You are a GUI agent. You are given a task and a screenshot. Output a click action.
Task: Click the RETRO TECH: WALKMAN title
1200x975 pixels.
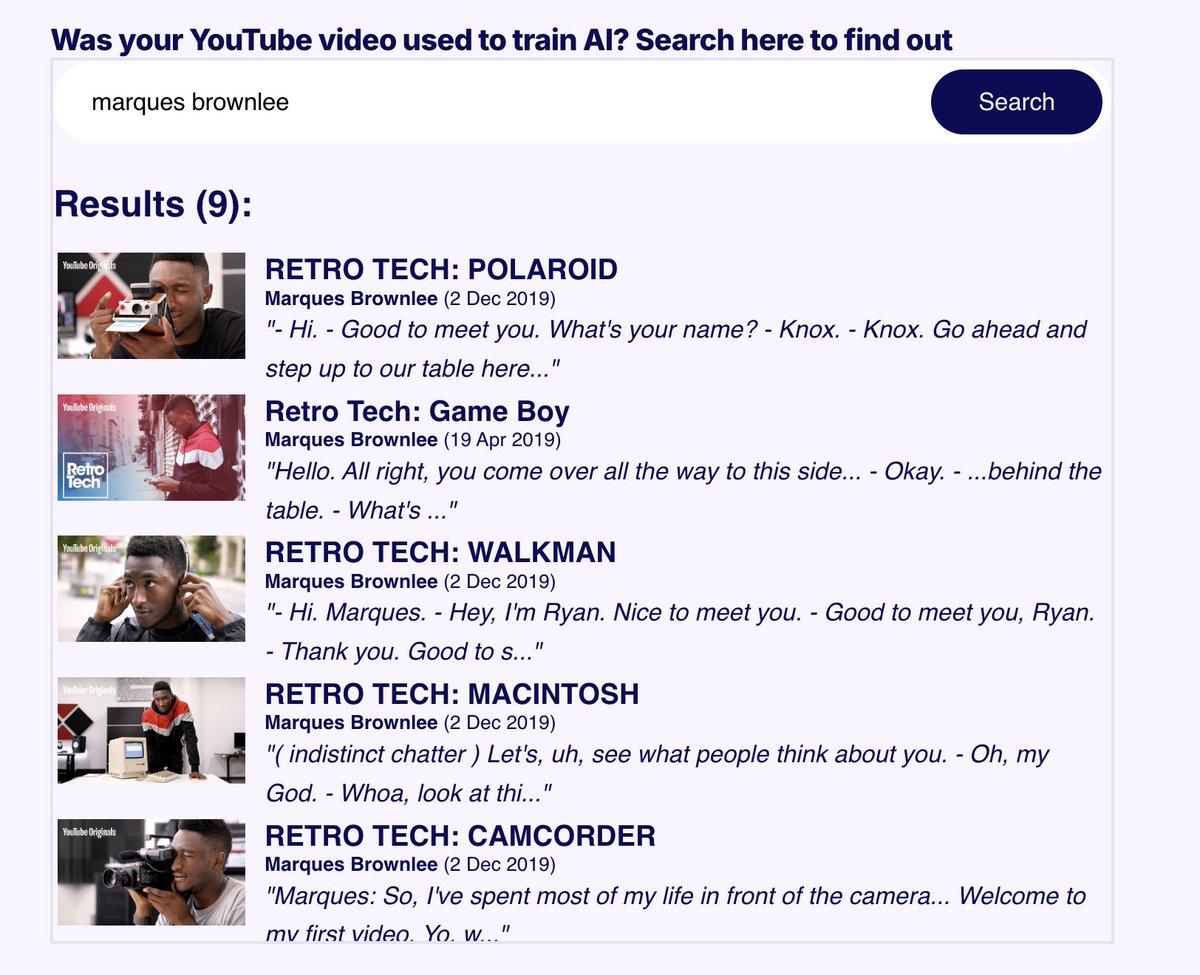(440, 553)
